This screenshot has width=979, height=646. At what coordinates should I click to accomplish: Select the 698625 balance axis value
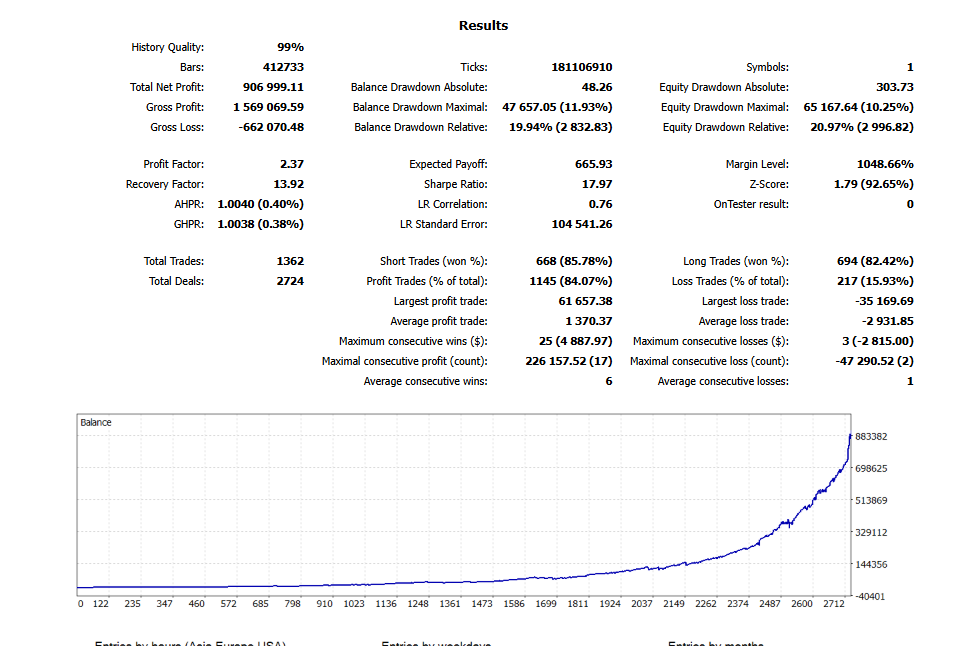871,468
